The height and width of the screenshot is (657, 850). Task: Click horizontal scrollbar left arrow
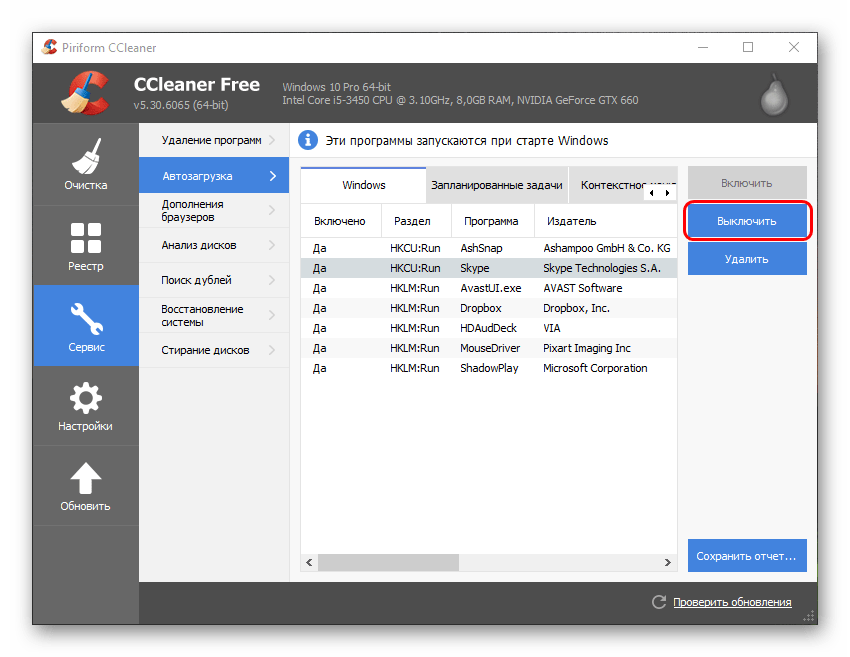[x=309, y=562]
